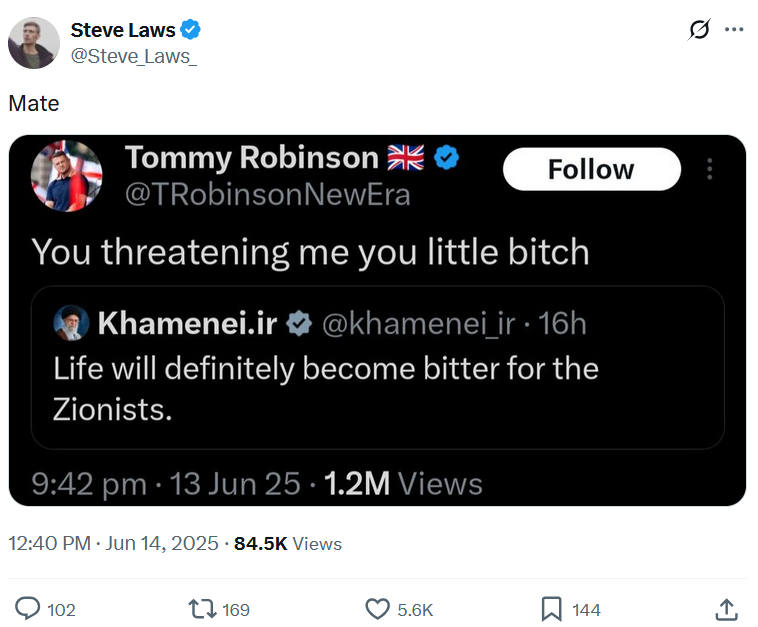
Task: Repost this tweet via the retweet icon
Action: (202, 609)
